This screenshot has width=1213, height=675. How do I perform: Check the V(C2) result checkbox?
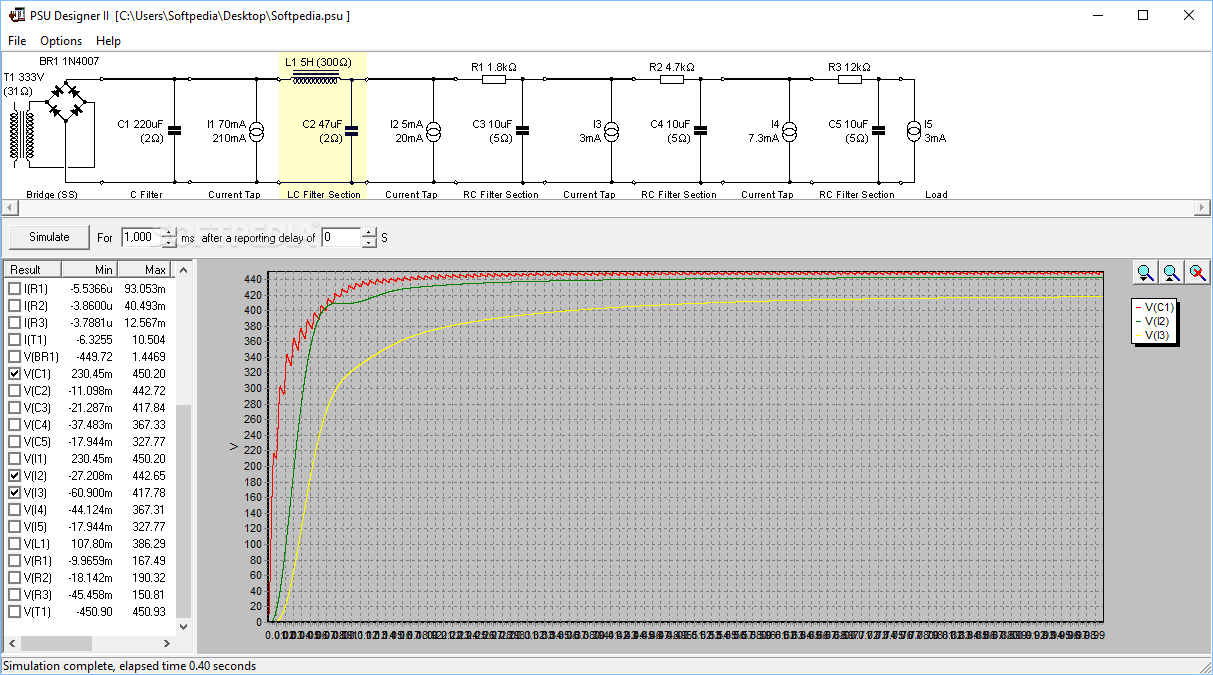[14, 390]
